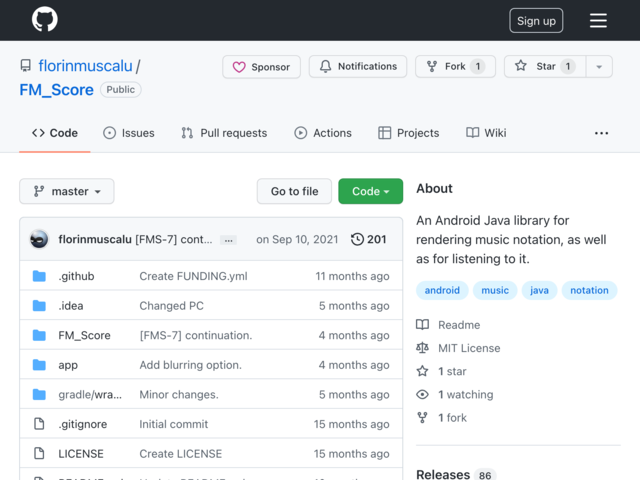Toggle Notifications for this repository

pos(358,67)
